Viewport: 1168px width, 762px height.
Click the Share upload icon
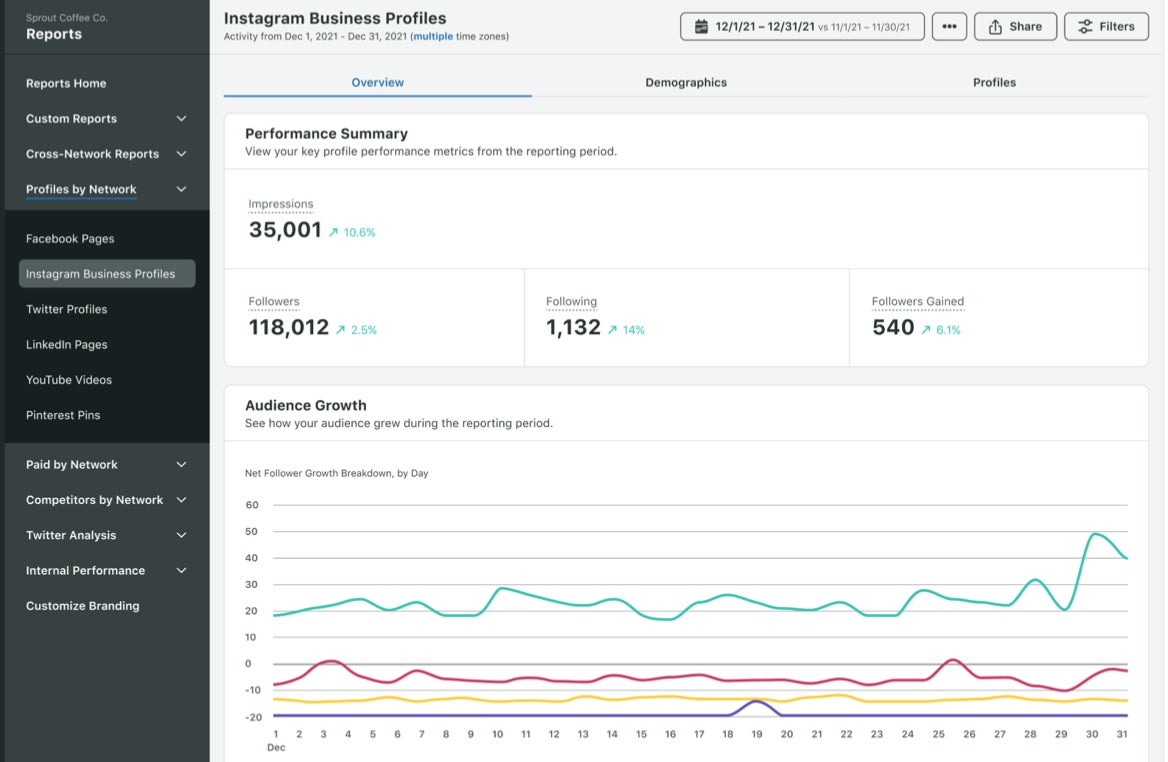(x=995, y=27)
